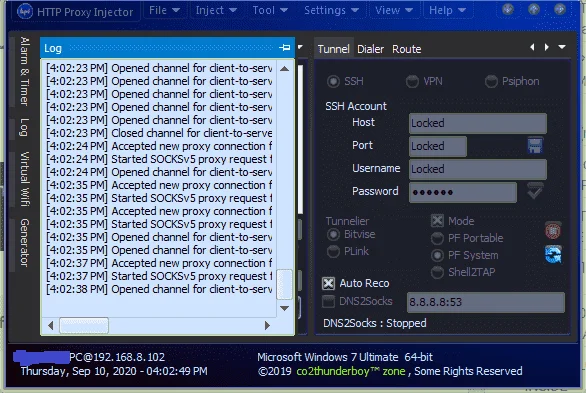Select the SSH radio button
The height and width of the screenshot is (393, 586).
tap(333, 81)
